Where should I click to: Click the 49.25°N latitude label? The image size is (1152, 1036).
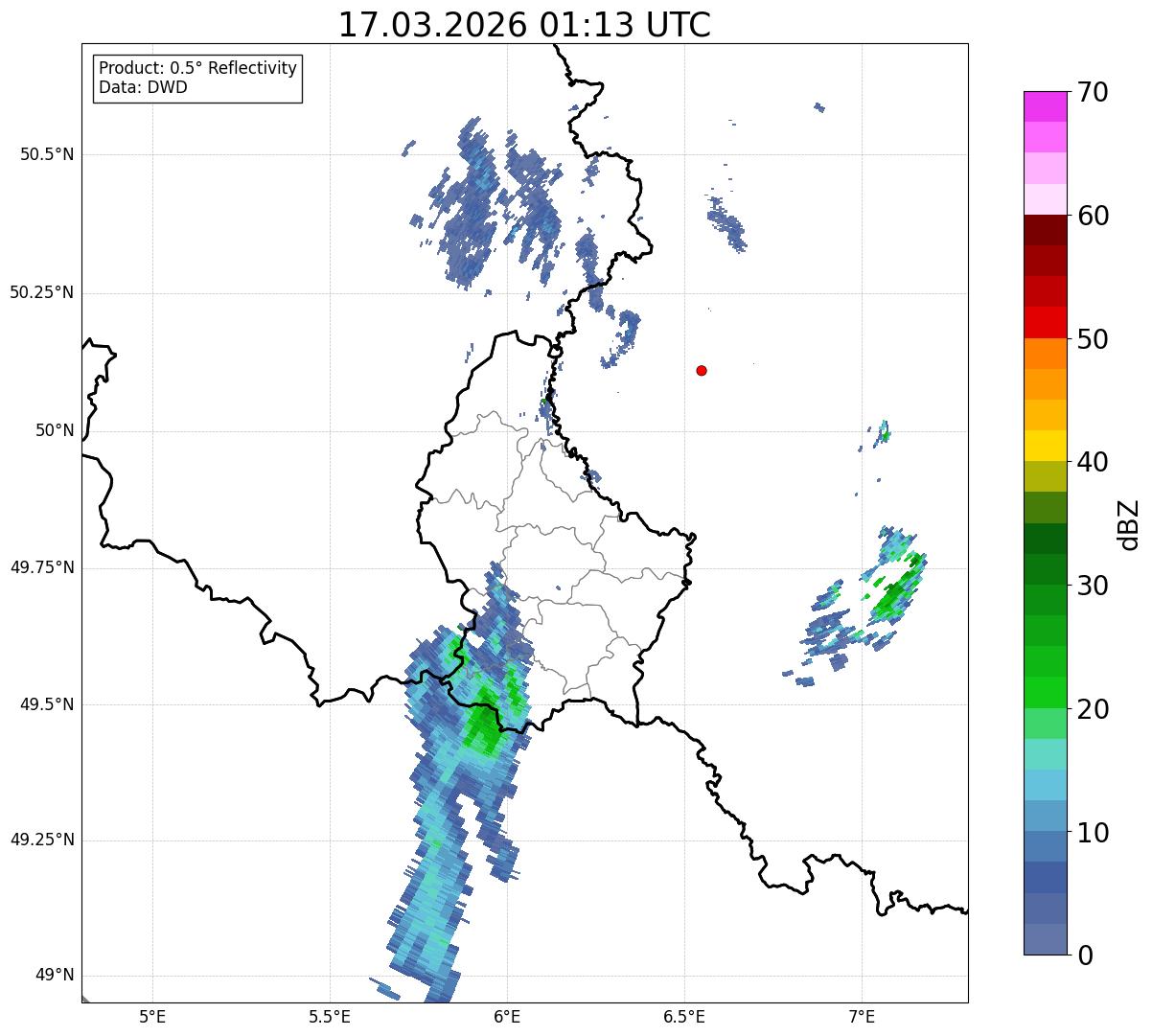click(41, 840)
